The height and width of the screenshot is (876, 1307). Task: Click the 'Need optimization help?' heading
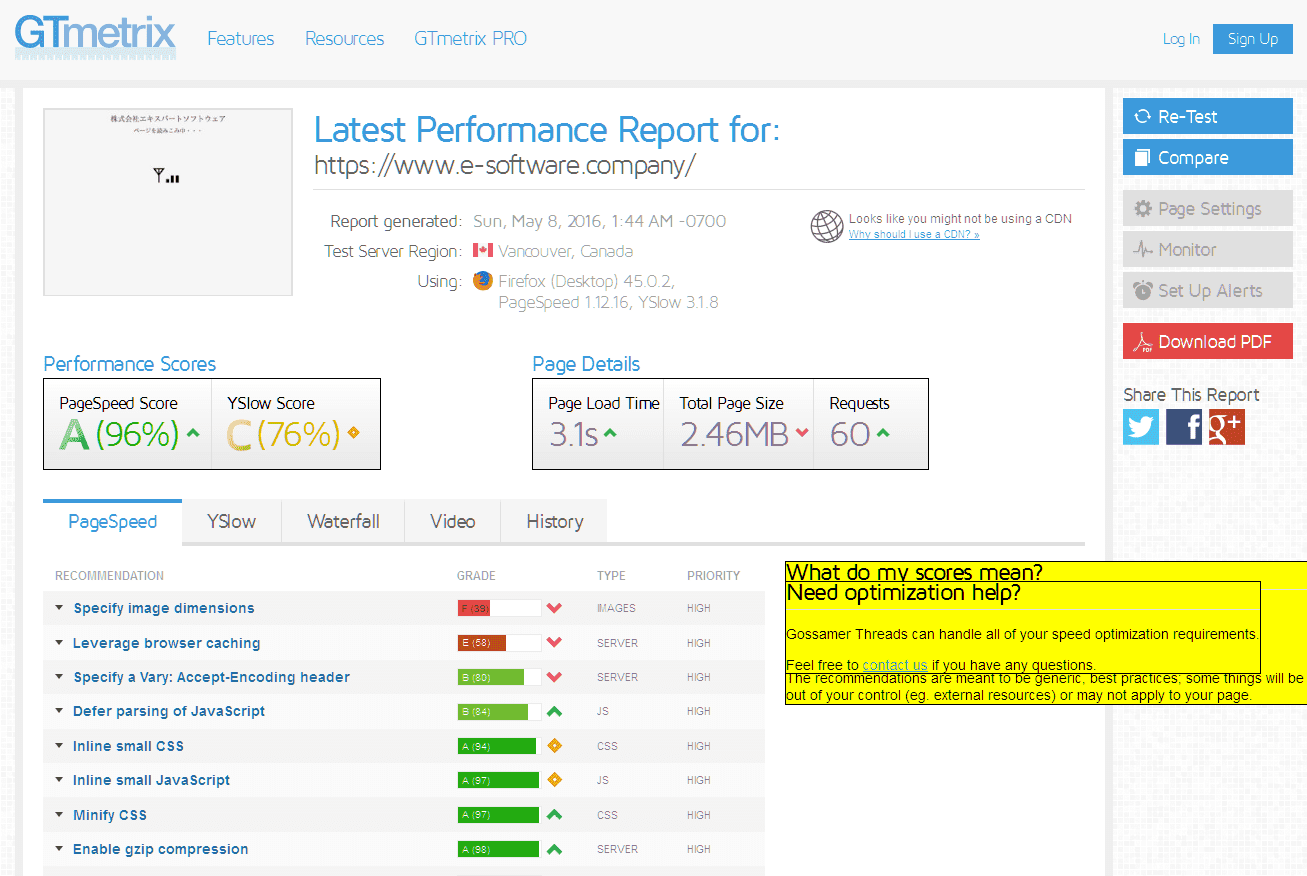[903, 592]
